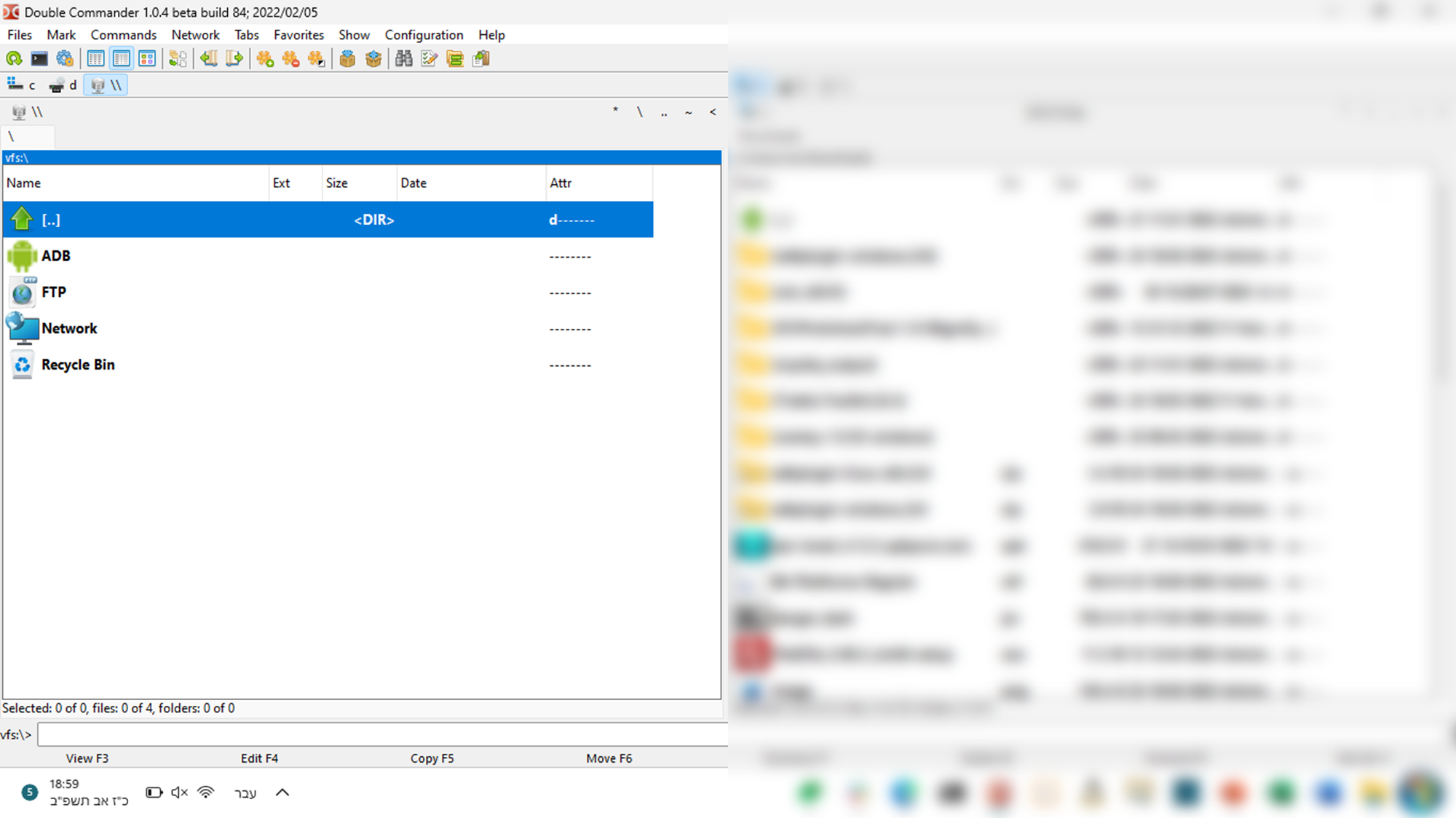
Task: Switch to Brief view toolbar icon
Action: 95,59
